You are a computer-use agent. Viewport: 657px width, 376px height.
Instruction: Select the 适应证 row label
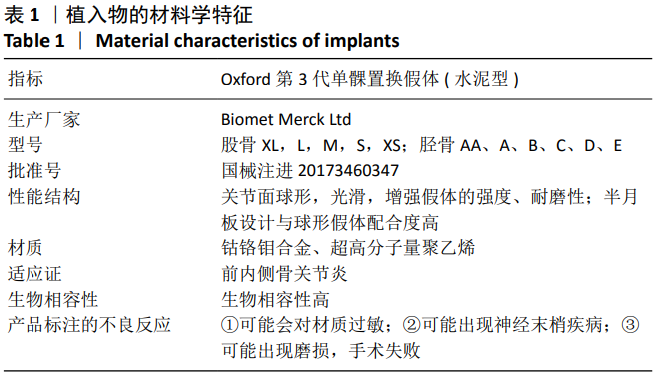tap(34, 274)
